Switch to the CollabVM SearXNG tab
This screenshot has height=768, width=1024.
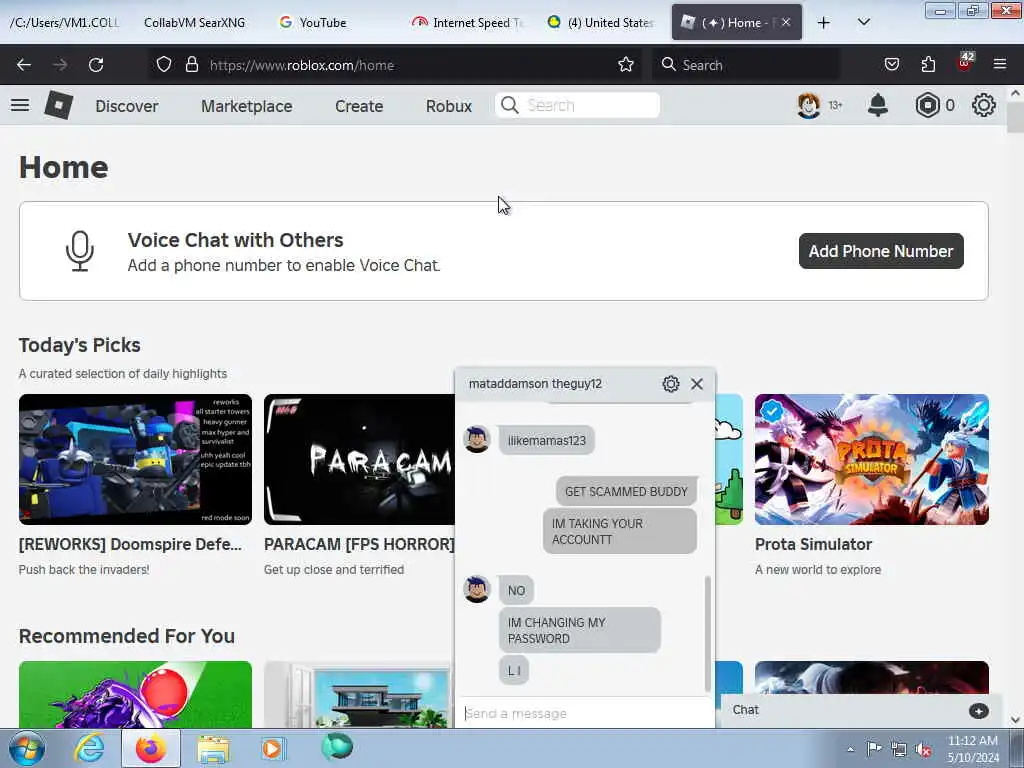[195, 22]
